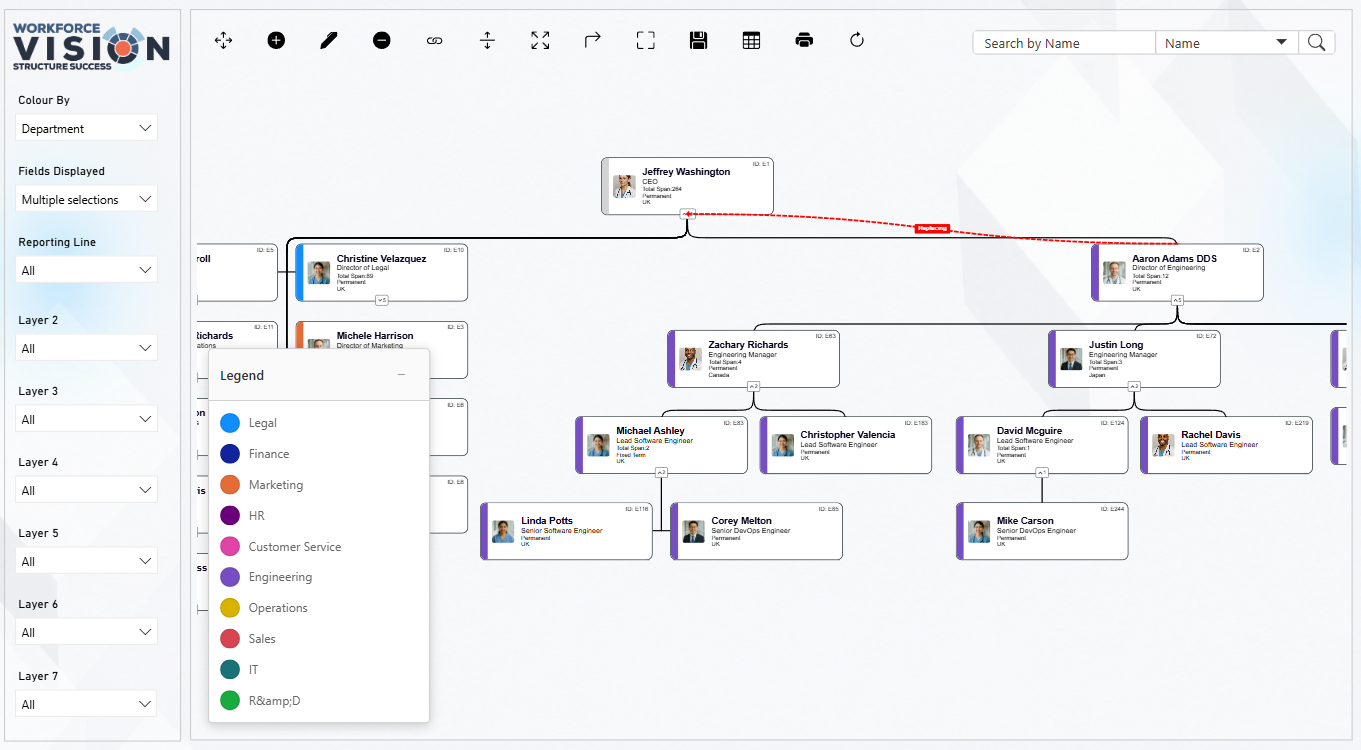1361x750 pixels.
Task: Click the Legend panel title
Action: point(242,376)
